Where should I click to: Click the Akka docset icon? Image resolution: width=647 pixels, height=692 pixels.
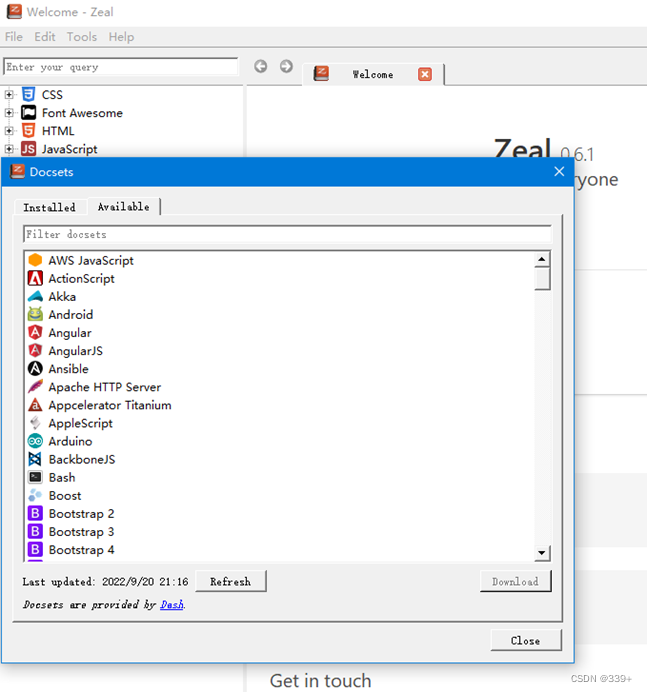35,296
